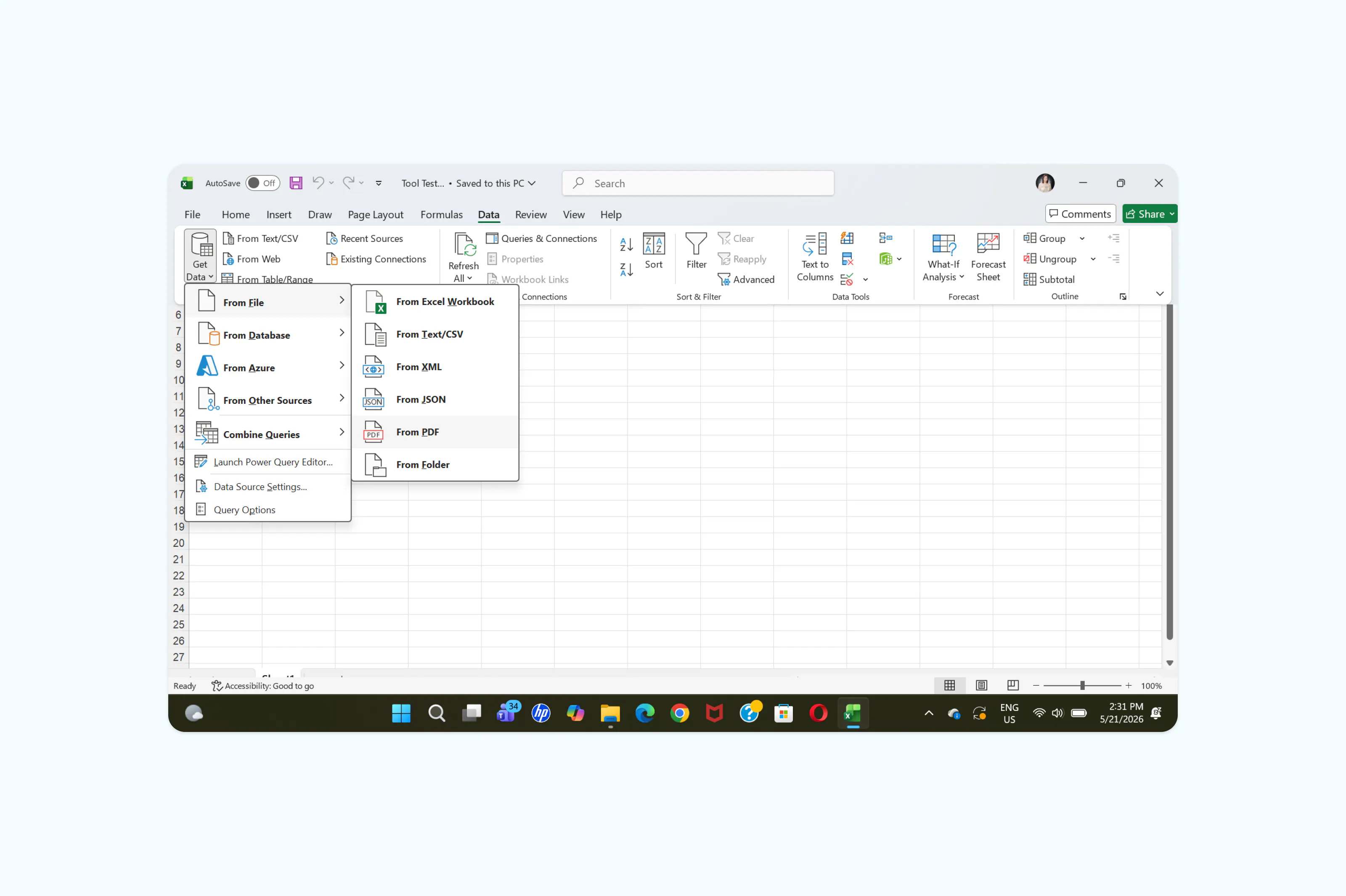Open the Comments pane
This screenshot has height=896, width=1346.
click(x=1080, y=214)
